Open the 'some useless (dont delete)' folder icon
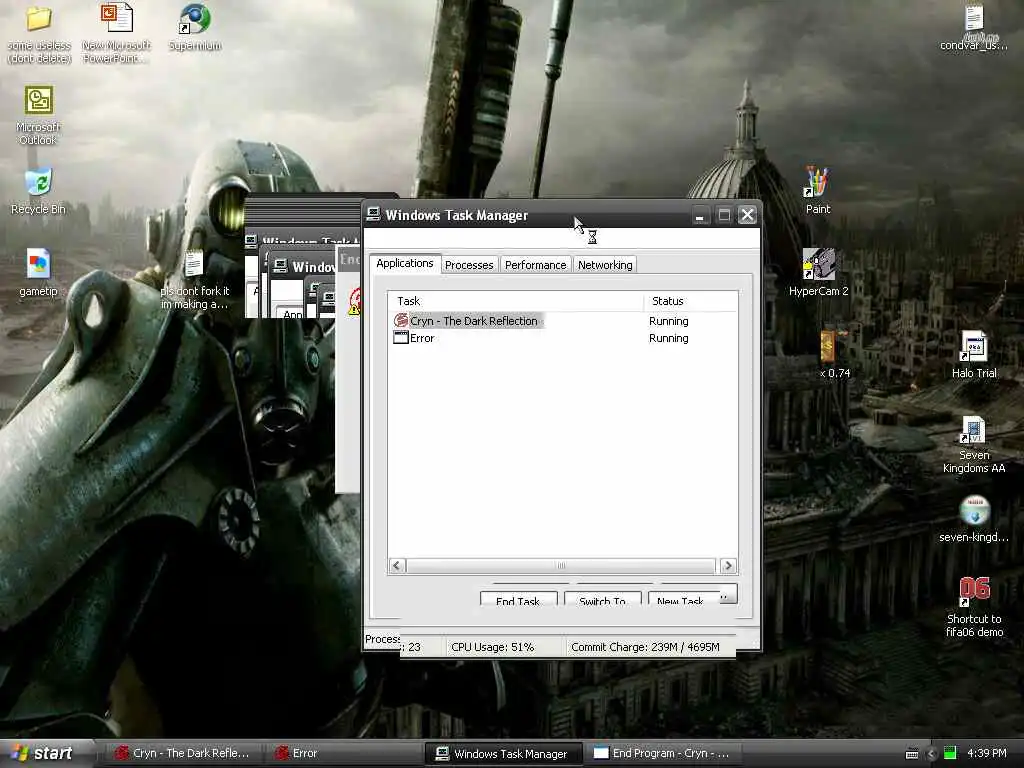Image resolution: width=1024 pixels, height=768 pixels. [x=39, y=19]
